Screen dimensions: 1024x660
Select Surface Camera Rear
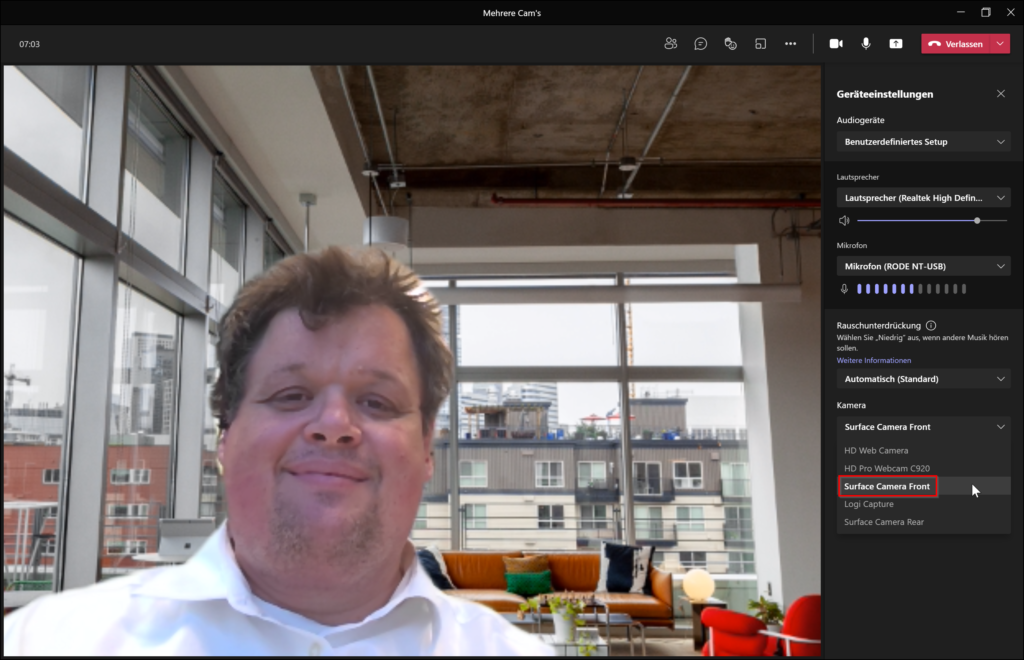923,522
